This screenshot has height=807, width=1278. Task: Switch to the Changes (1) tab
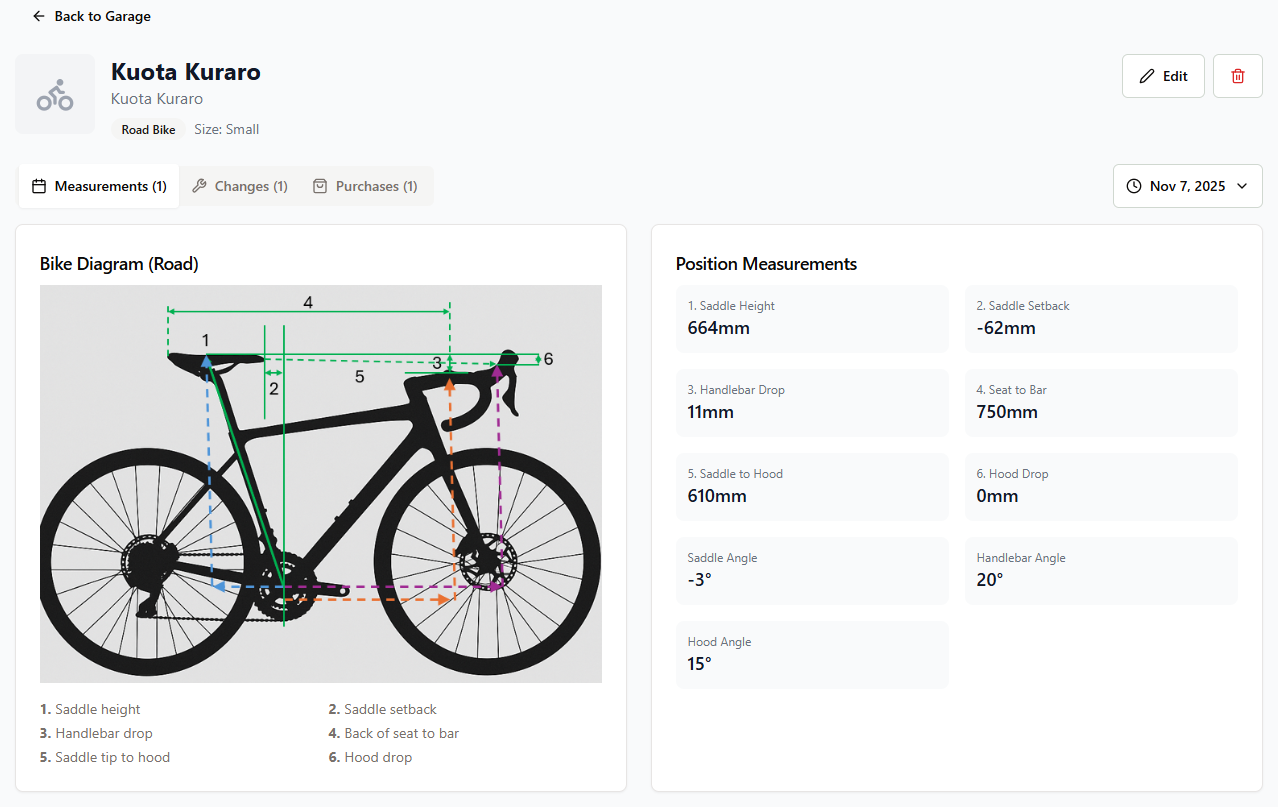(240, 186)
